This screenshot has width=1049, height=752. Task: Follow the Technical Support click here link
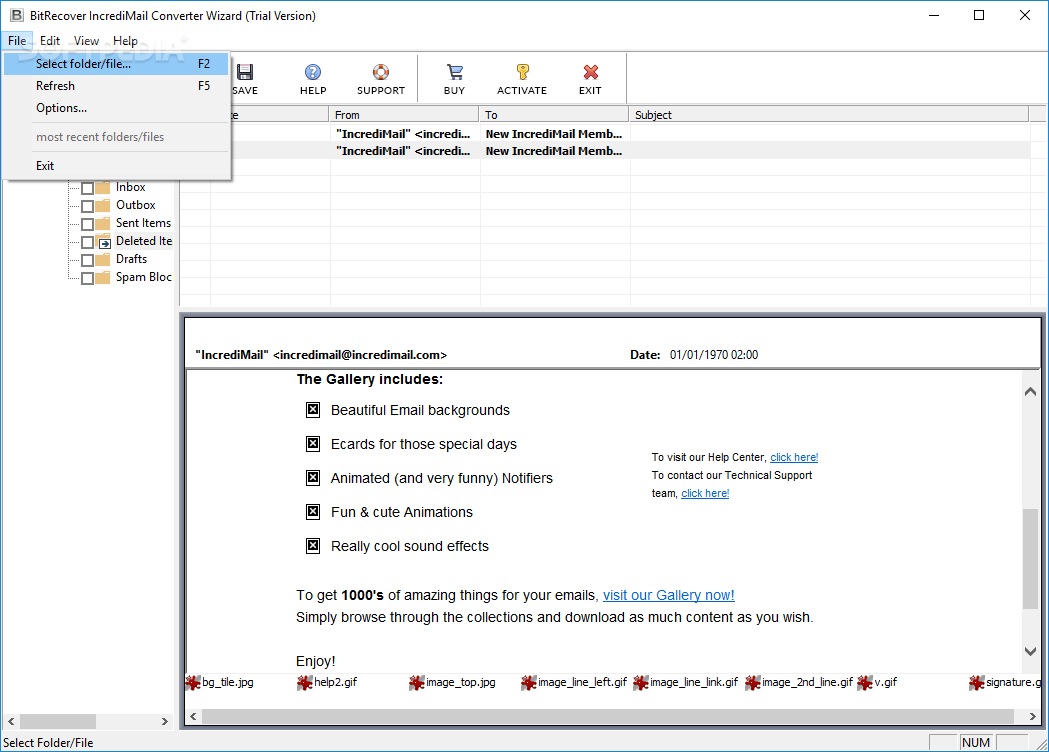coord(705,493)
